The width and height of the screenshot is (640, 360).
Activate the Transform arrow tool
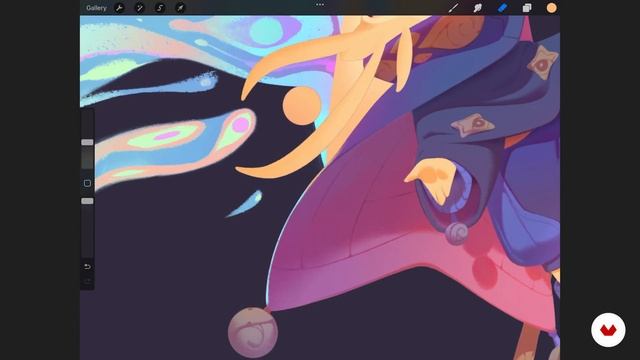click(x=180, y=8)
